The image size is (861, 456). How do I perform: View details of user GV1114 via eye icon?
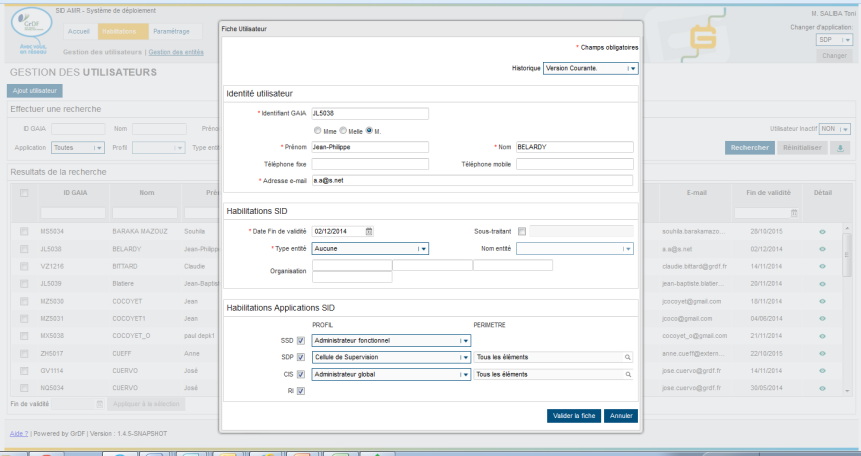[x=822, y=371]
